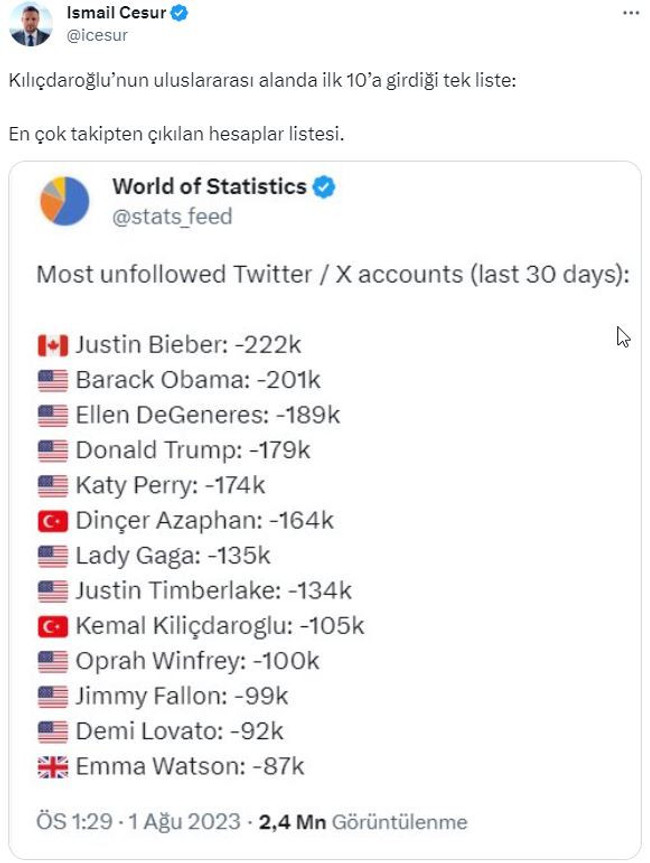Click the Turkish flag beside Dinçer Azaphan
Image resolution: width=650 pixels, height=863 pixels.
(52, 521)
